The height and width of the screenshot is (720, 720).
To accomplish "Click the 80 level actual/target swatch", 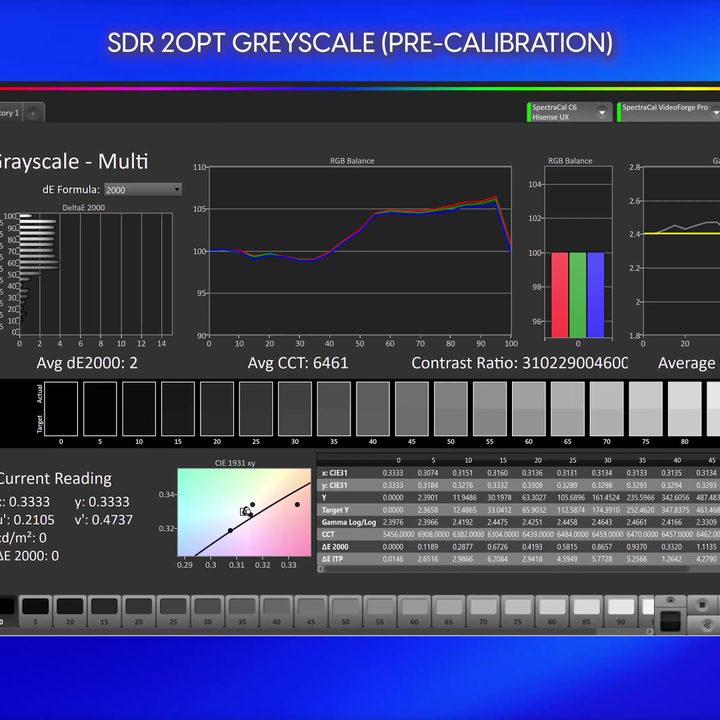I will 685,409.
